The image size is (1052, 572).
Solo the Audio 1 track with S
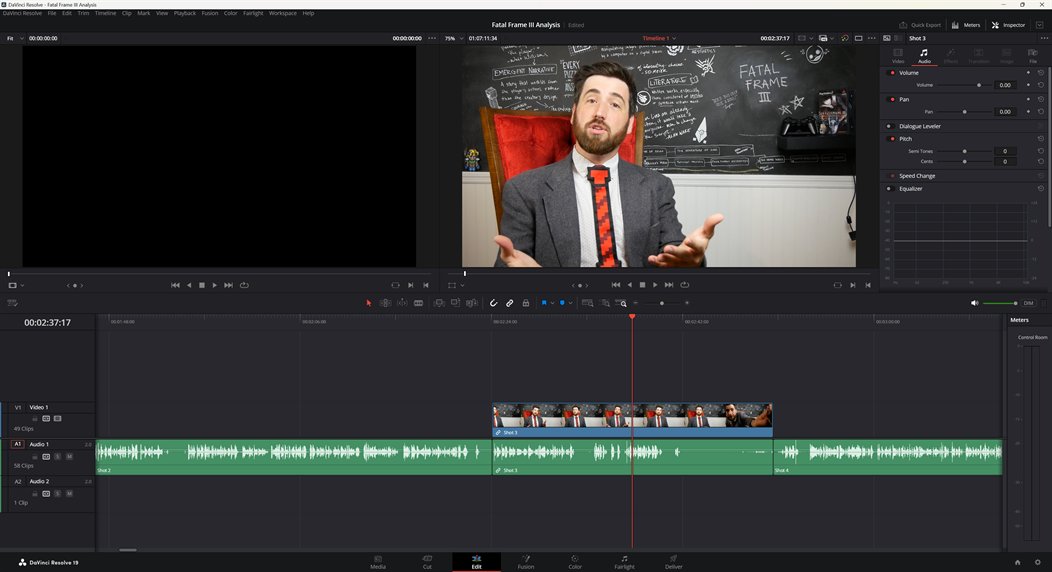click(x=58, y=457)
